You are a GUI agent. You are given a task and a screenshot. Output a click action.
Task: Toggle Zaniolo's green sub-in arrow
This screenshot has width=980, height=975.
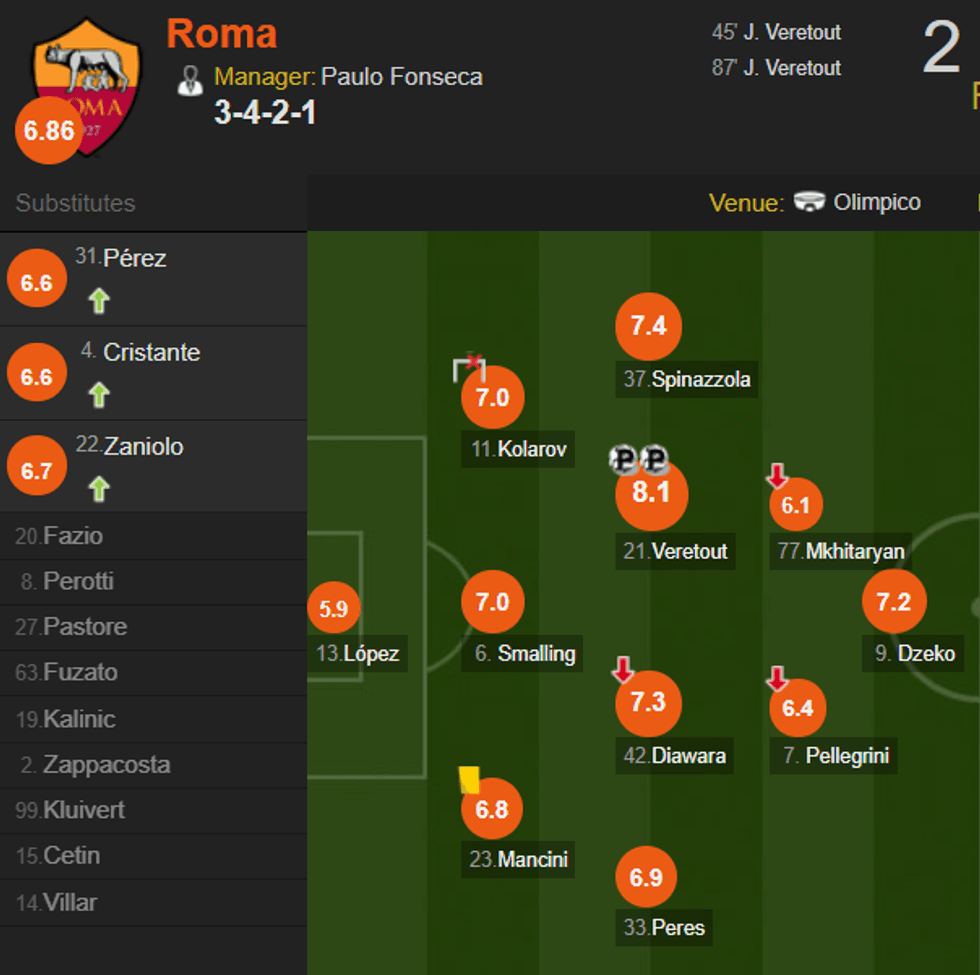pyautogui.click(x=98, y=487)
